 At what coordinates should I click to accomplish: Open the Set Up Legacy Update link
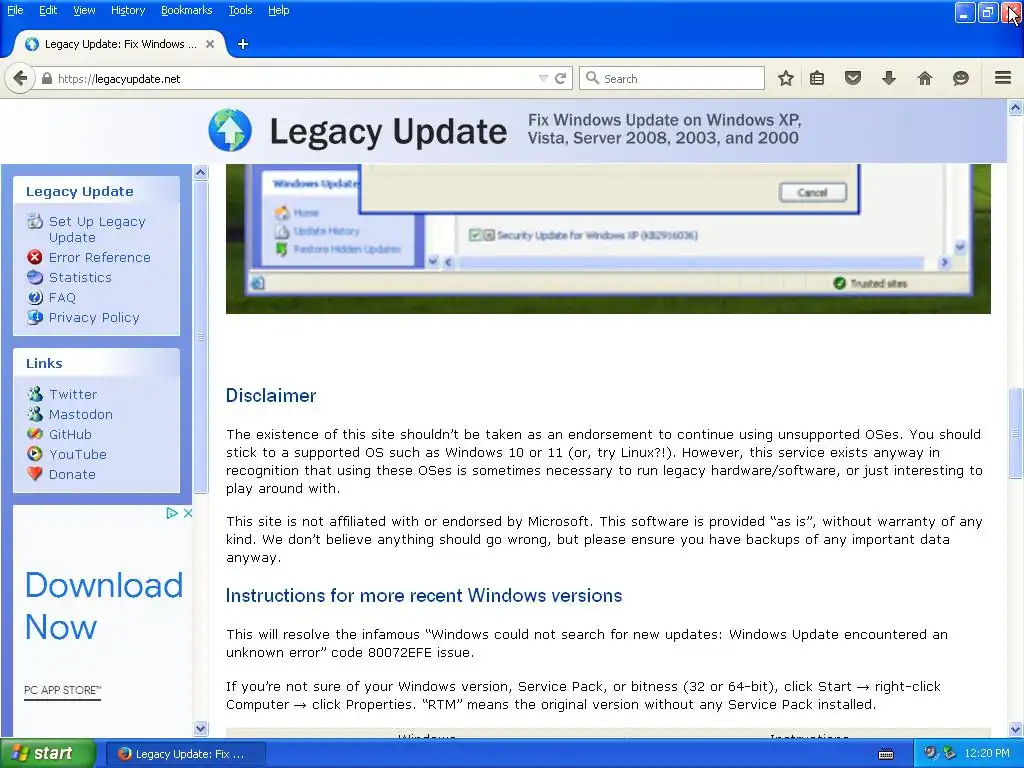pos(97,229)
